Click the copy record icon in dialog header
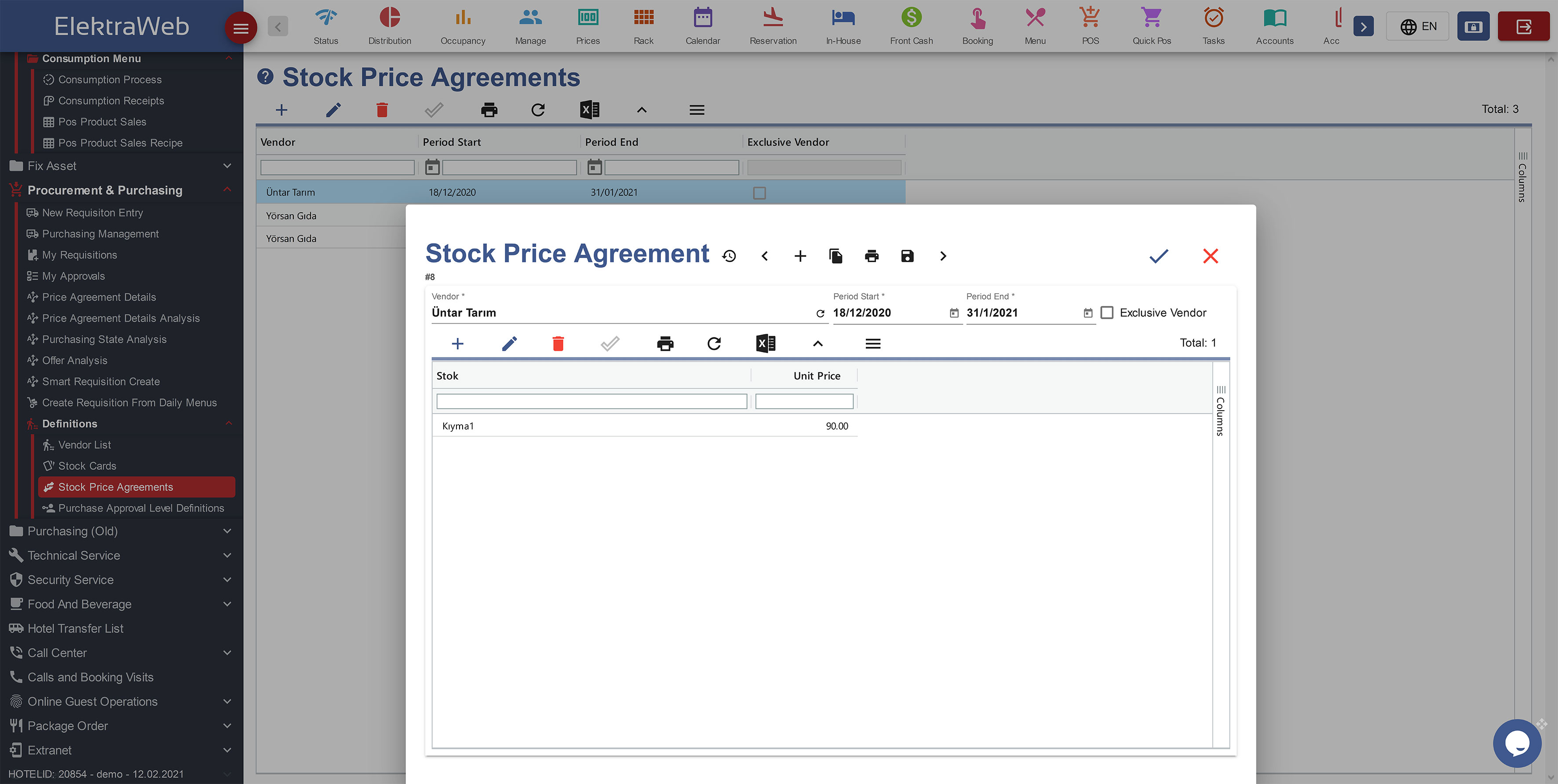 click(836, 256)
